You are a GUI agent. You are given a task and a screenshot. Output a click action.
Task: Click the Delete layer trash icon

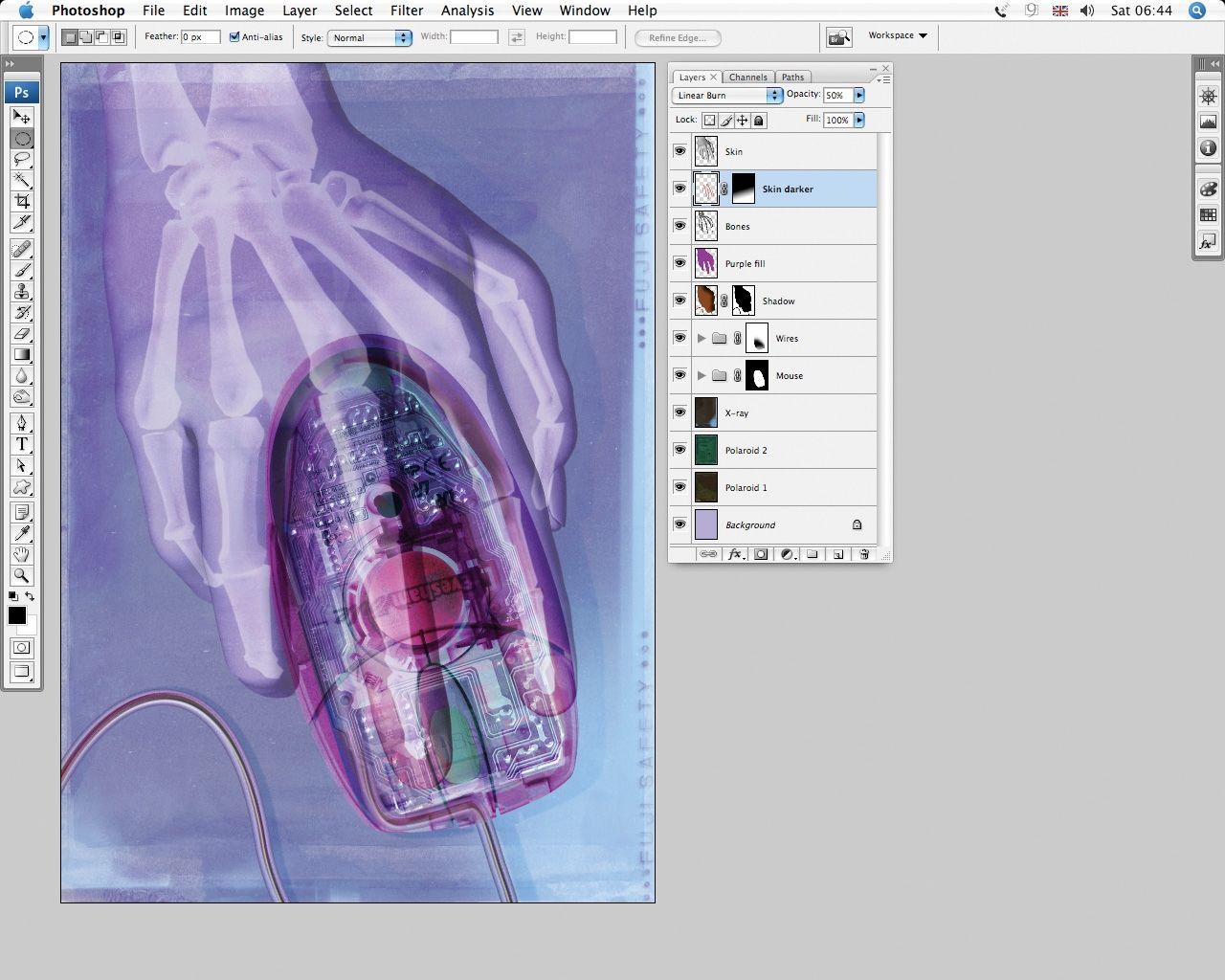point(864,554)
